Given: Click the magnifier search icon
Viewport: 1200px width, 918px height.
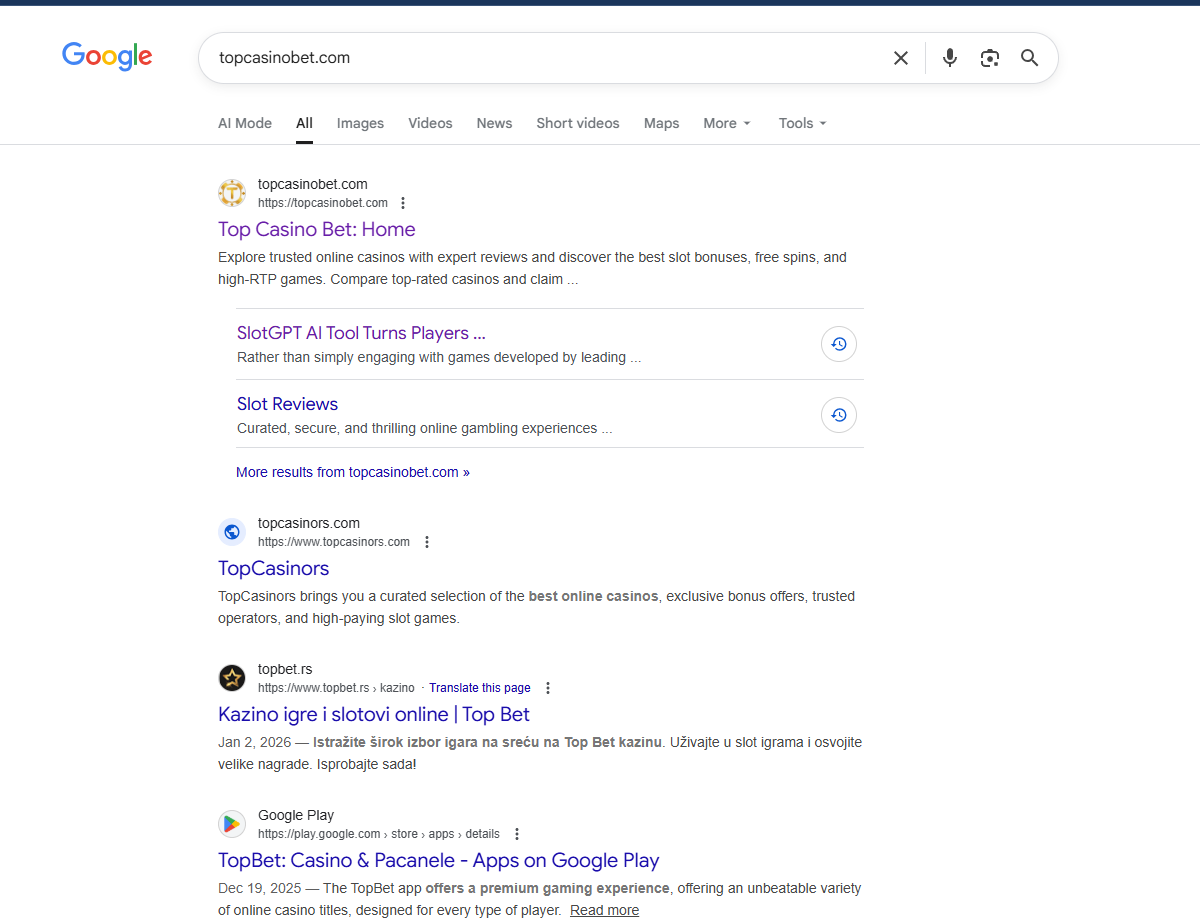Looking at the screenshot, I should tap(1030, 58).
